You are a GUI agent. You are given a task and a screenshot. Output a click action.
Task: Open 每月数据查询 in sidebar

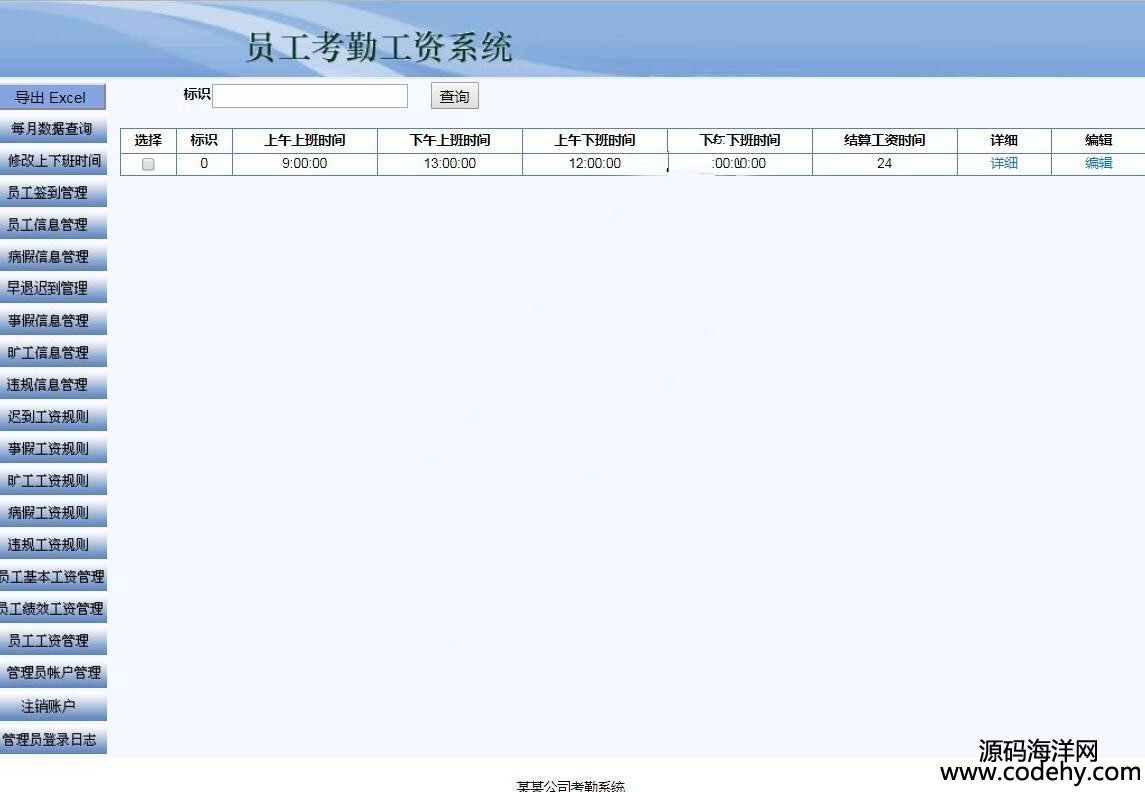click(53, 129)
